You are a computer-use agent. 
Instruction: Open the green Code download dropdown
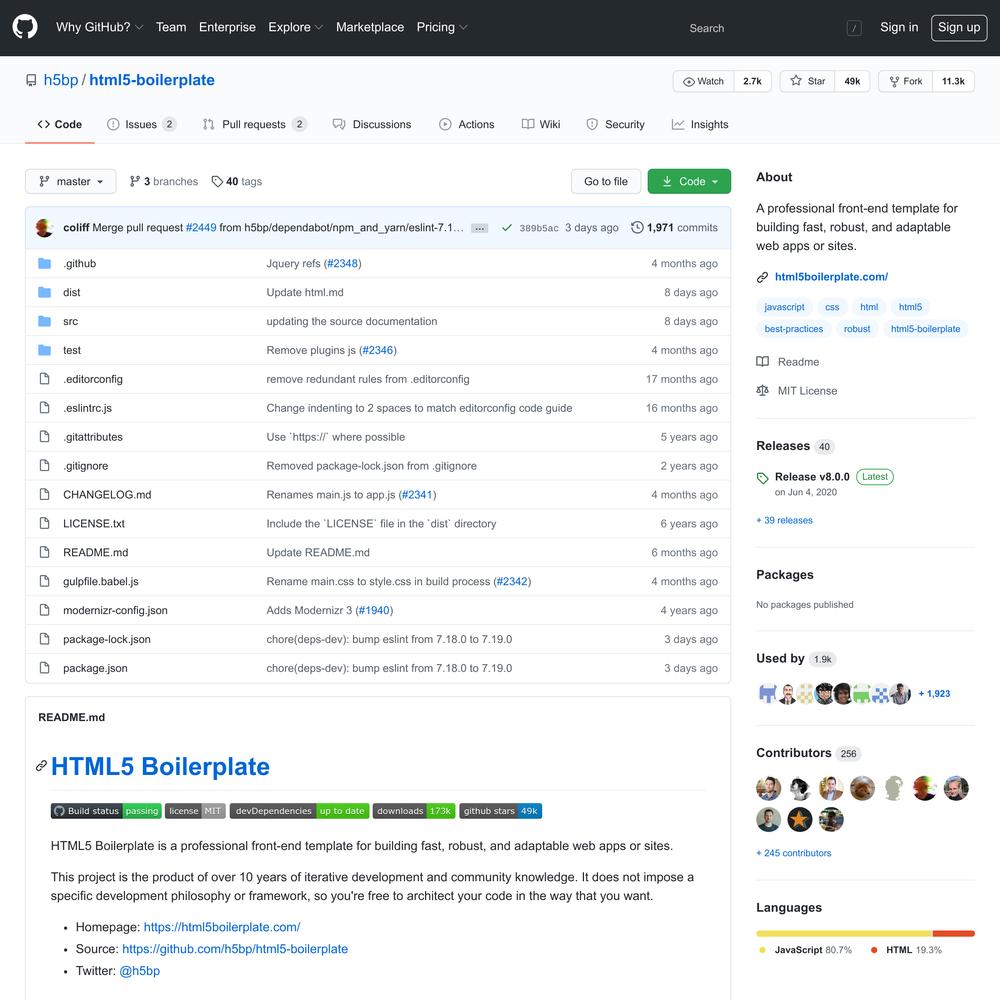click(689, 181)
